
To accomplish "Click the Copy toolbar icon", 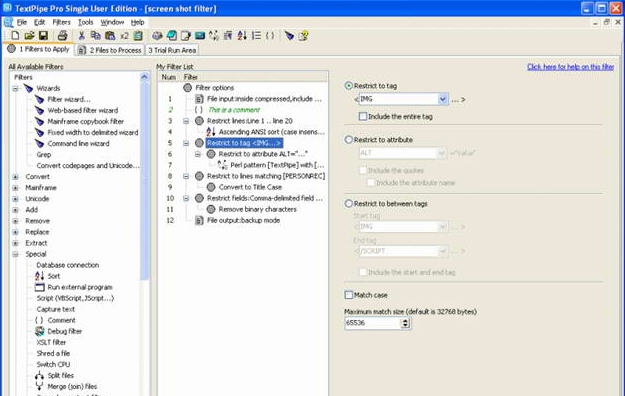I will click(96, 35).
